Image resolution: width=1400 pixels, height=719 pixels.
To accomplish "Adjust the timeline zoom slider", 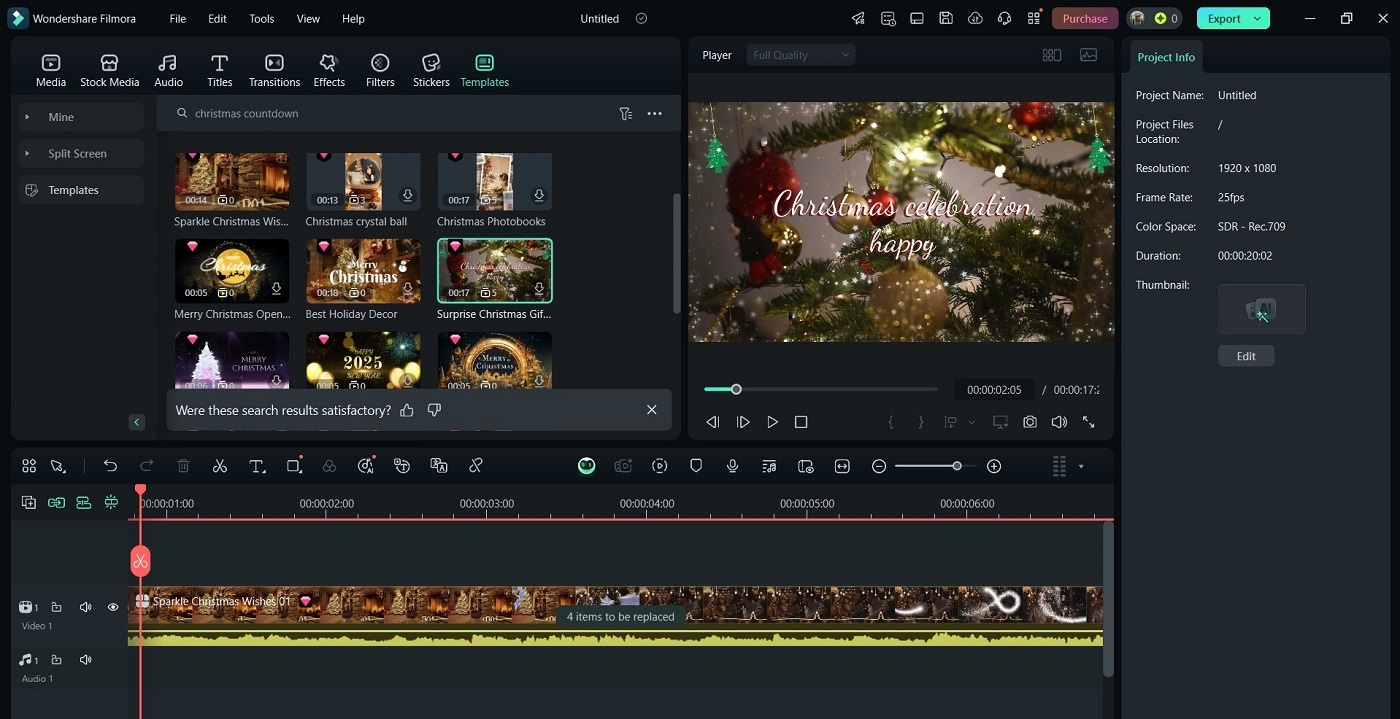I will (936, 466).
